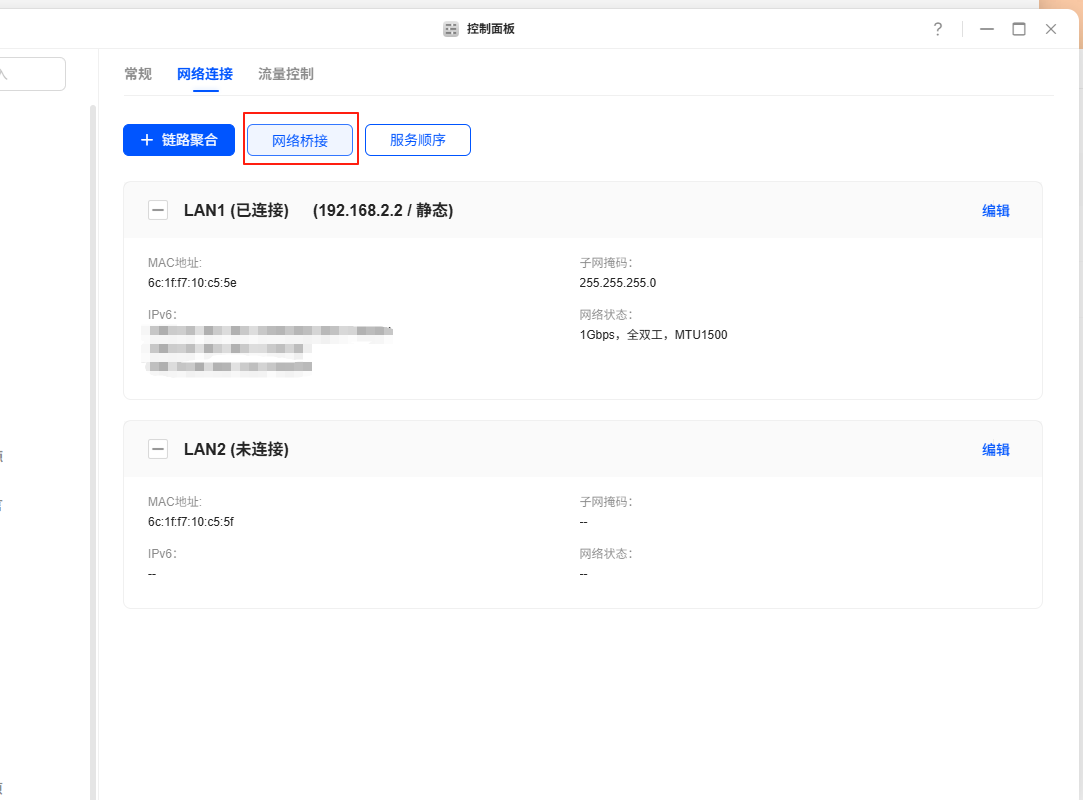This screenshot has height=800, width=1083.
Task: Minimize the Control Panel window
Action: [x=986, y=29]
